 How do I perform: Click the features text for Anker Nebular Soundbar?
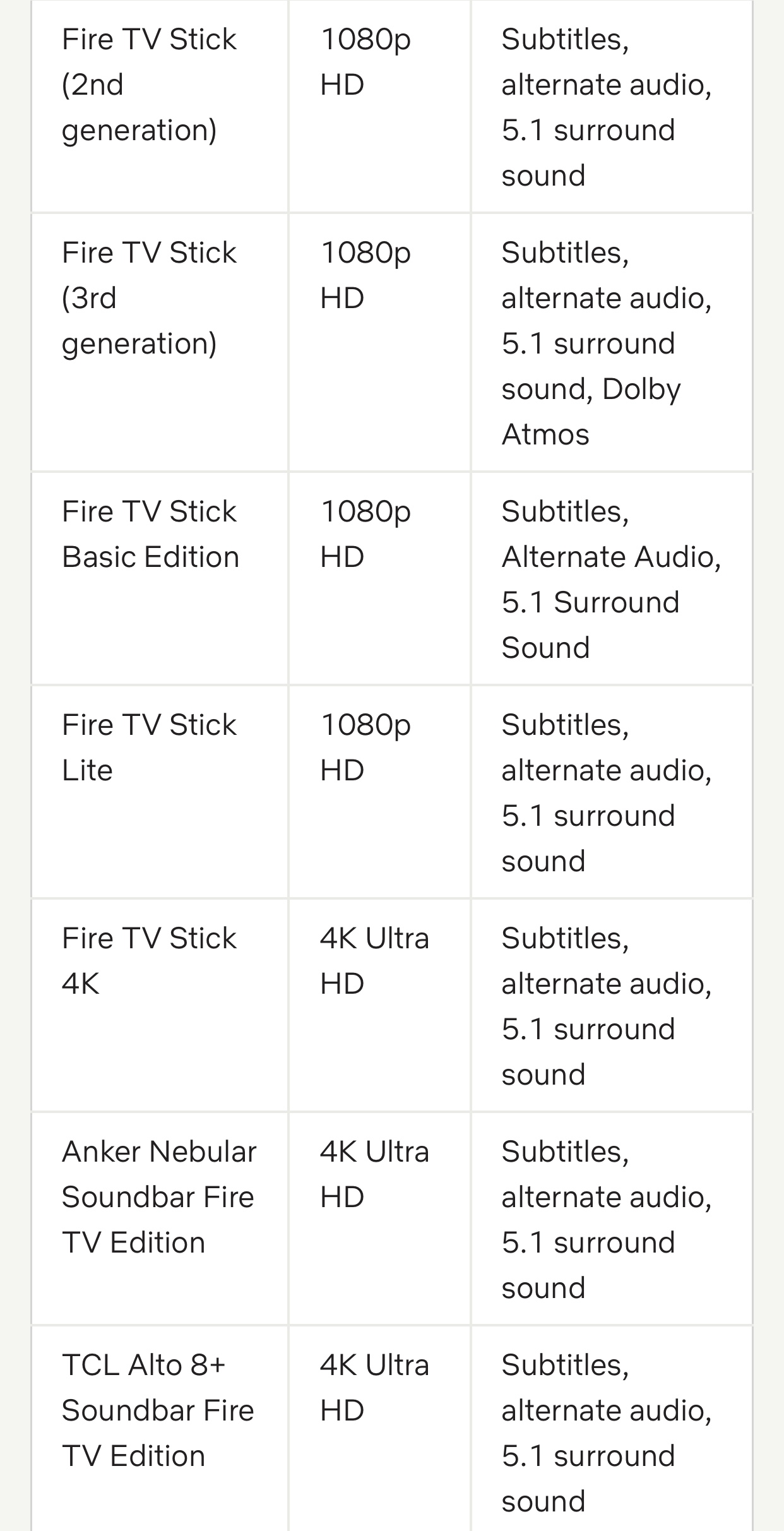[x=606, y=1220]
